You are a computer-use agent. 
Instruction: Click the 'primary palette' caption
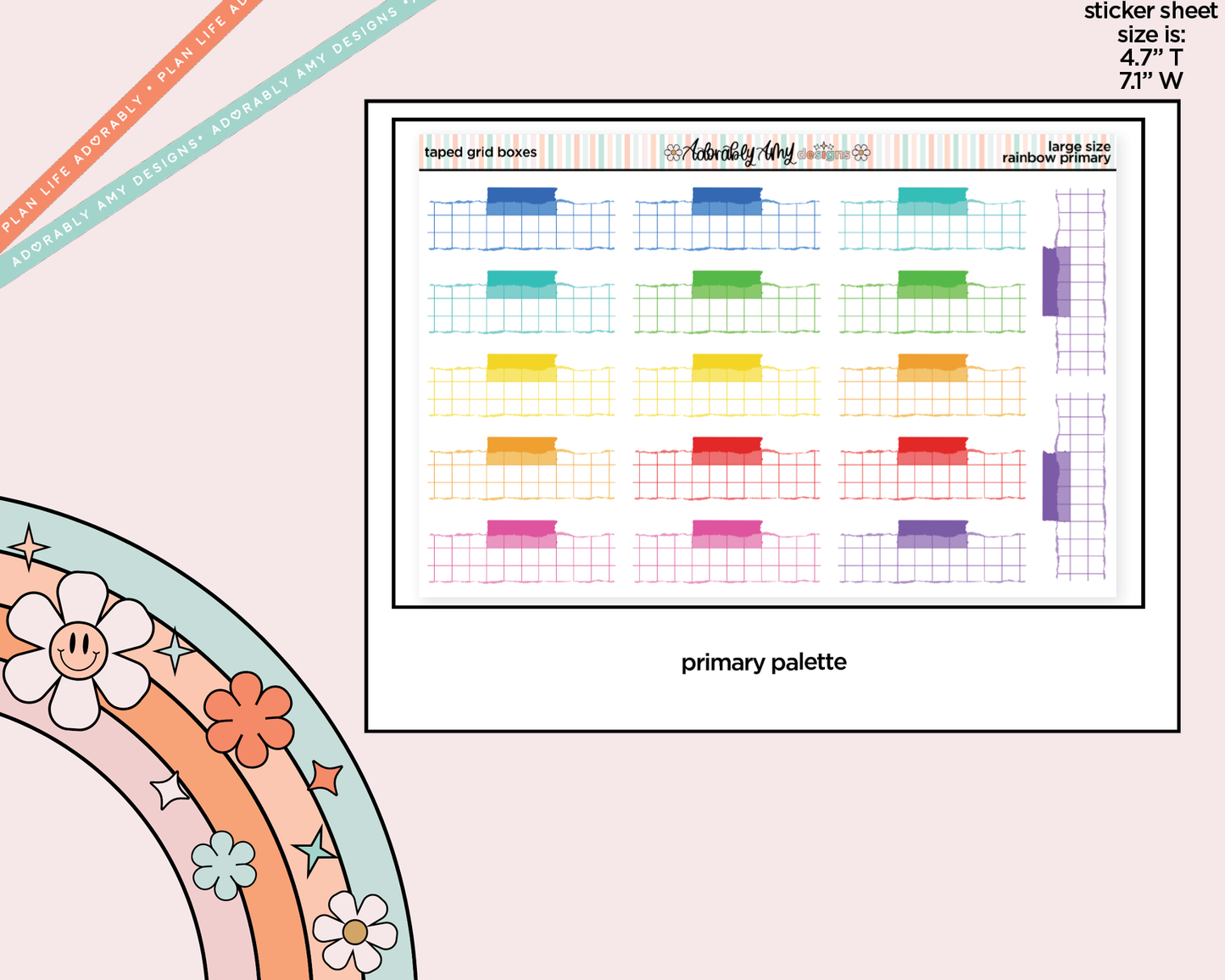tap(764, 662)
